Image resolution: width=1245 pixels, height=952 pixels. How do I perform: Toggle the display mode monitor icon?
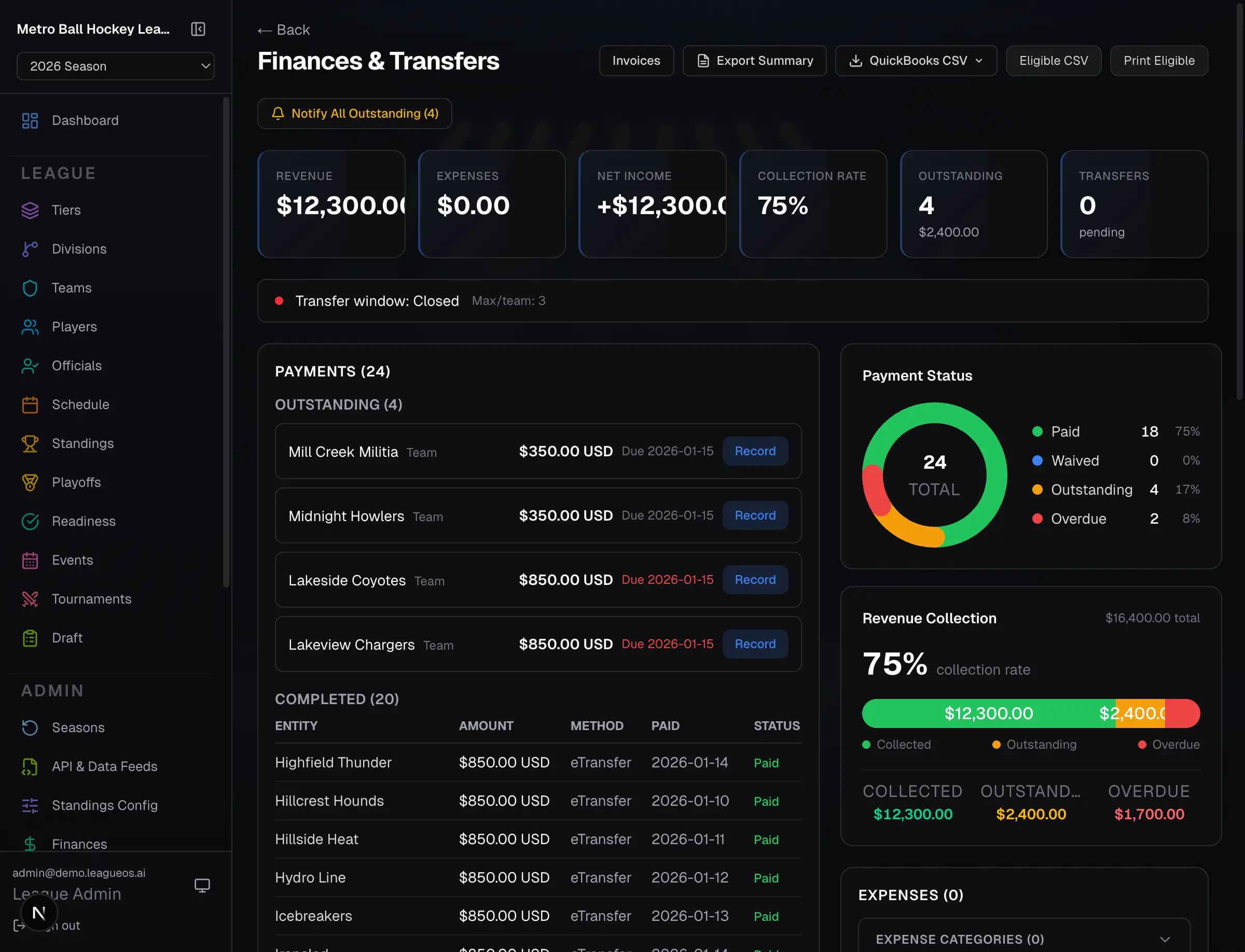[x=202, y=885]
